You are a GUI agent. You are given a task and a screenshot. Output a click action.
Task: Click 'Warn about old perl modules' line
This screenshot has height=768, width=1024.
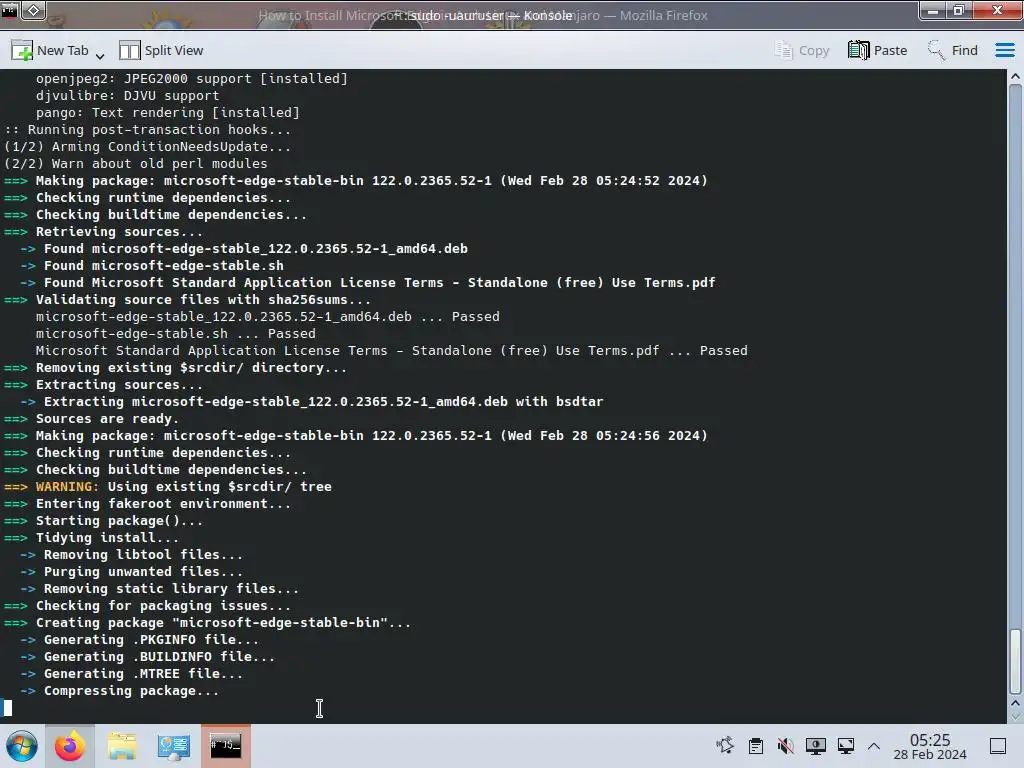pos(136,163)
